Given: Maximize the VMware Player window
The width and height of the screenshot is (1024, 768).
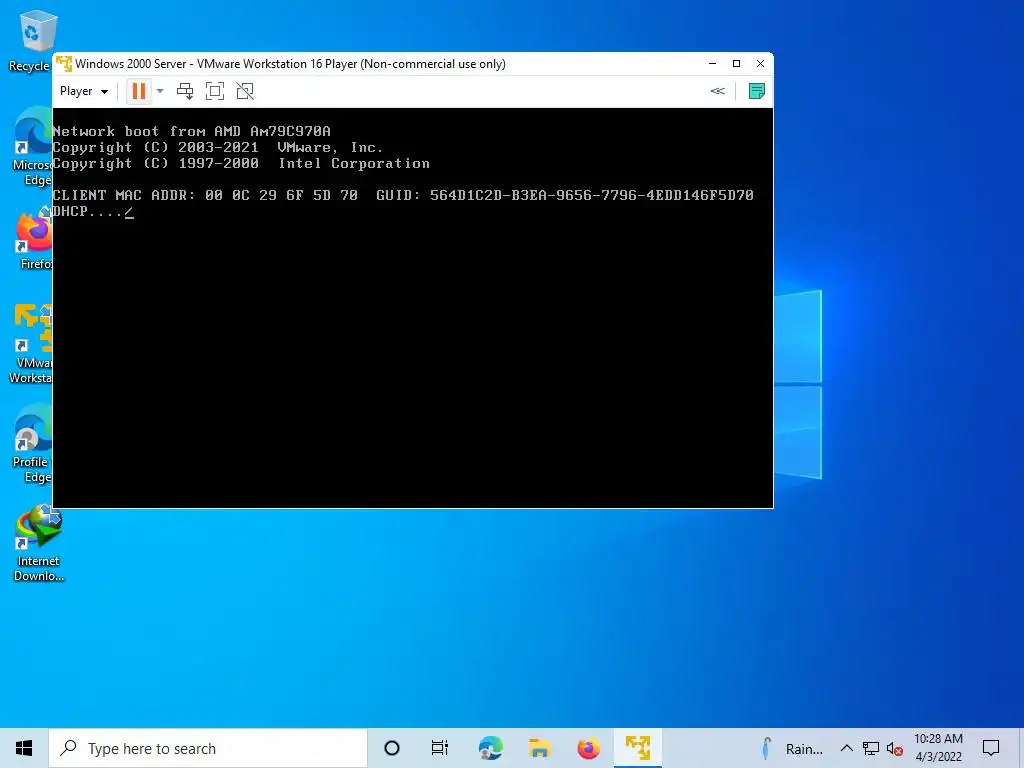Looking at the screenshot, I should [737, 63].
